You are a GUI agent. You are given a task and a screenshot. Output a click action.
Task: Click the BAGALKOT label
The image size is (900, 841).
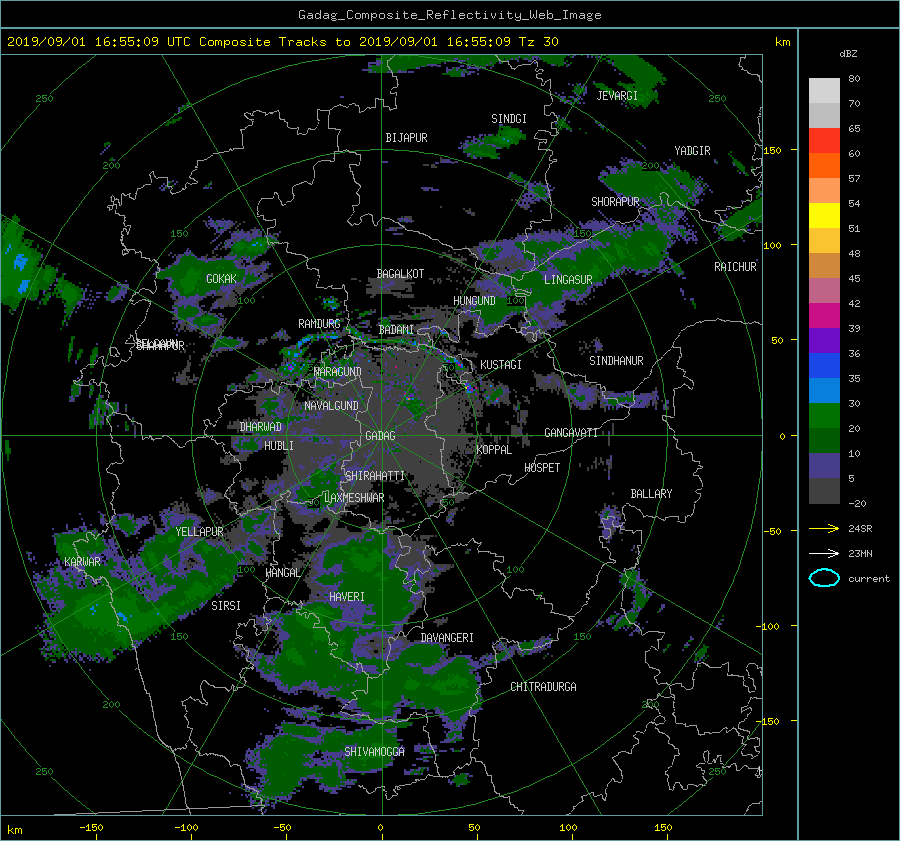coord(400,274)
